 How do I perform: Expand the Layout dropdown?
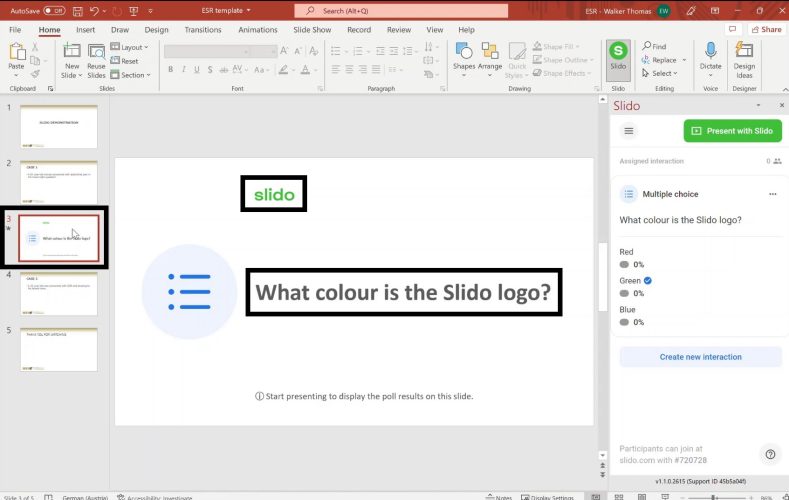click(x=133, y=47)
